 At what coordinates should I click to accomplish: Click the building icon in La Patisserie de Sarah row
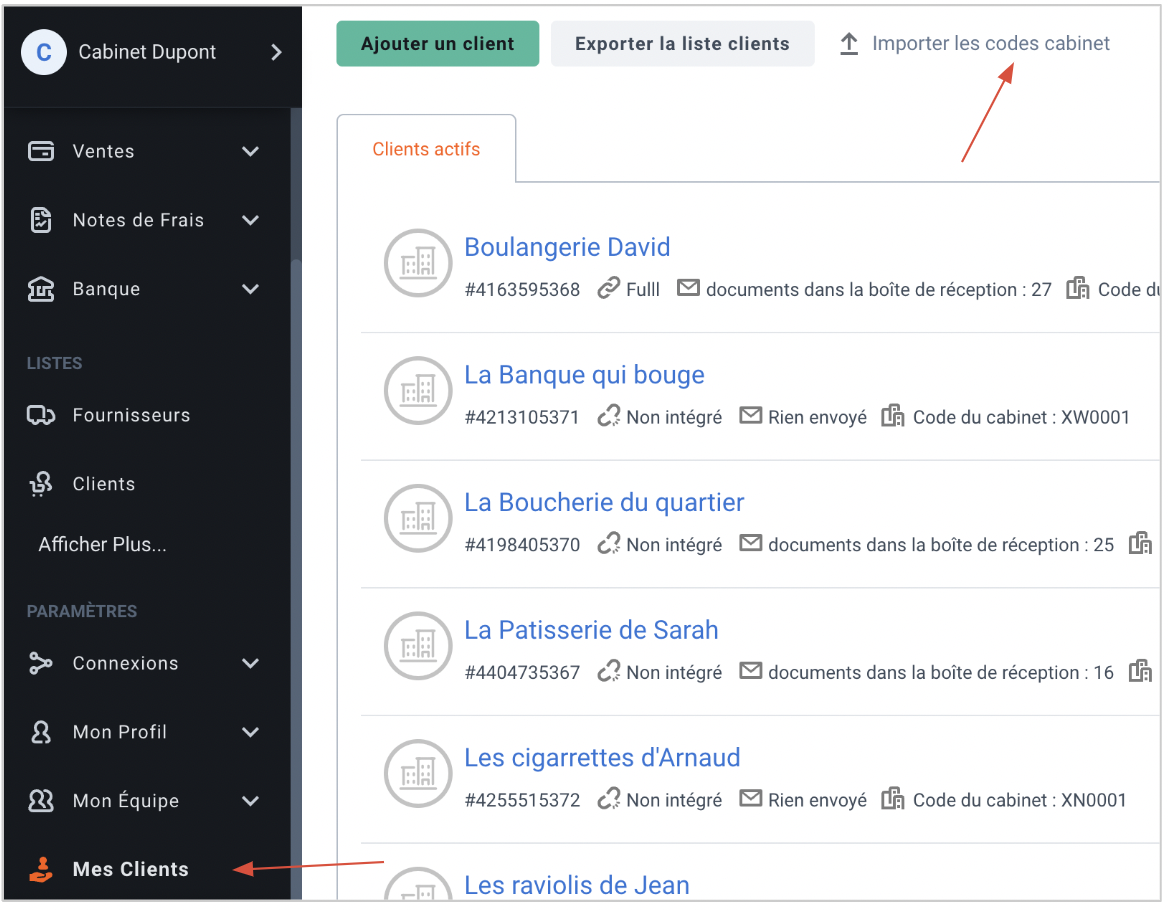tap(1140, 671)
